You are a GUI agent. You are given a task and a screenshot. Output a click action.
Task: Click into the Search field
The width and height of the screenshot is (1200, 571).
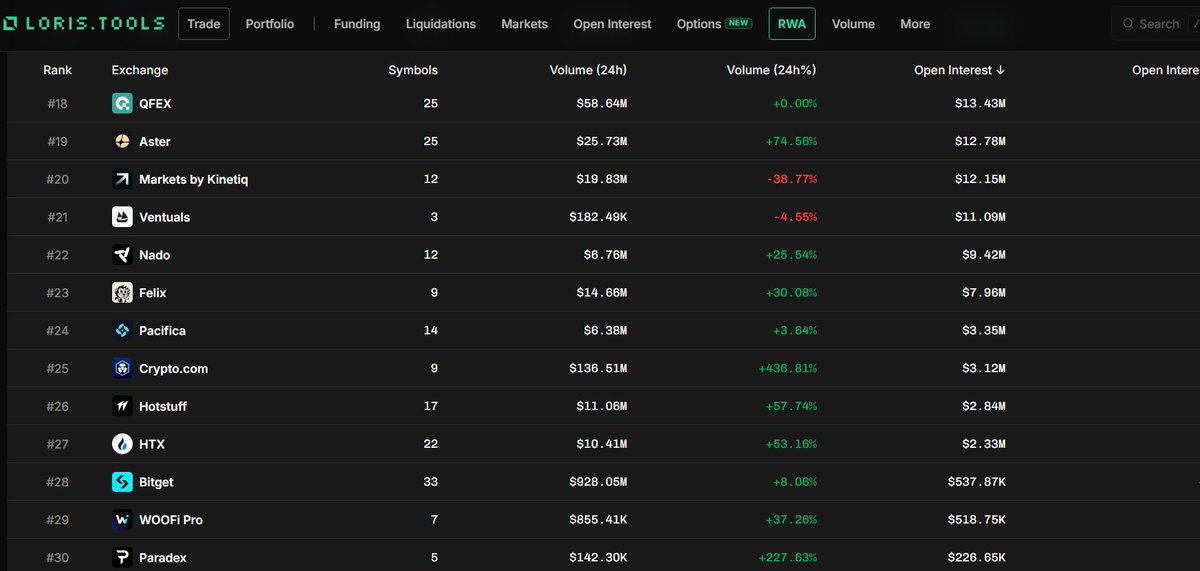[1156, 24]
